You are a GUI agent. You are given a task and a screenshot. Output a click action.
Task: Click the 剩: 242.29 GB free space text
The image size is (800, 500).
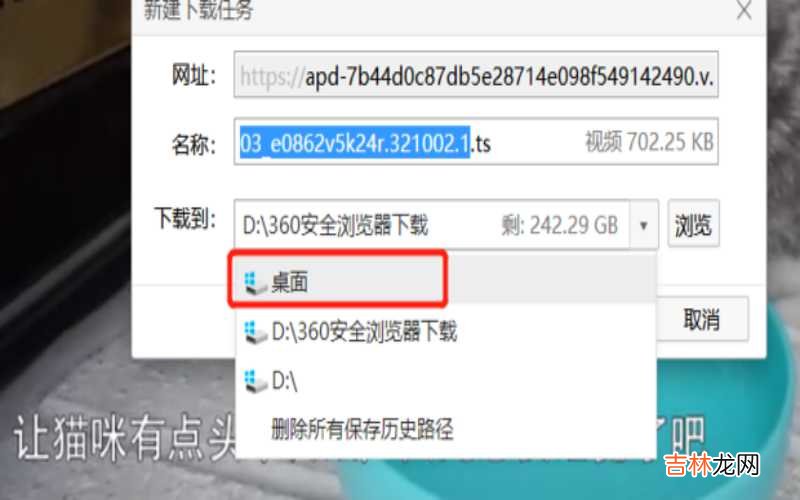click(560, 225)
